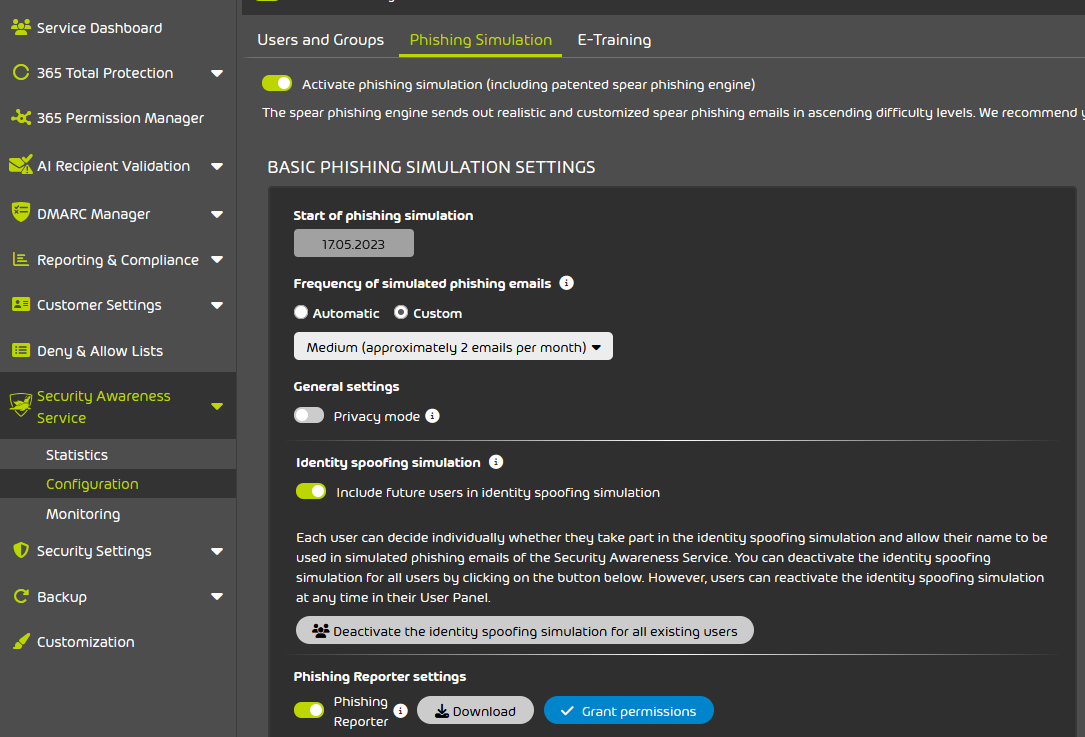Open Customization in sidebar

pyautogui.click(x=86, y=642)
